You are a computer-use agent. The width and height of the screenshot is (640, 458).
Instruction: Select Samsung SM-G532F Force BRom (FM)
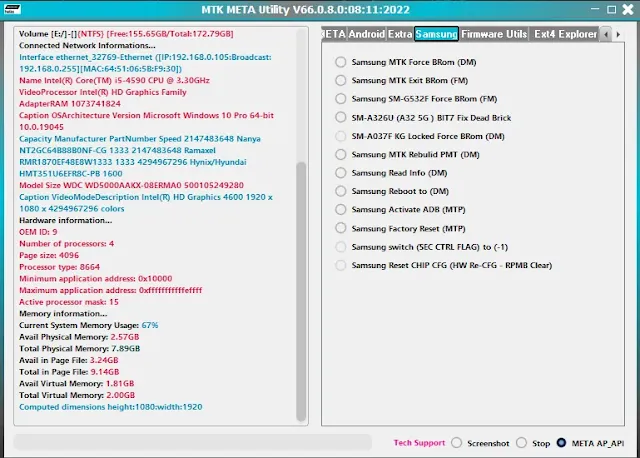[x=340, y=99]
